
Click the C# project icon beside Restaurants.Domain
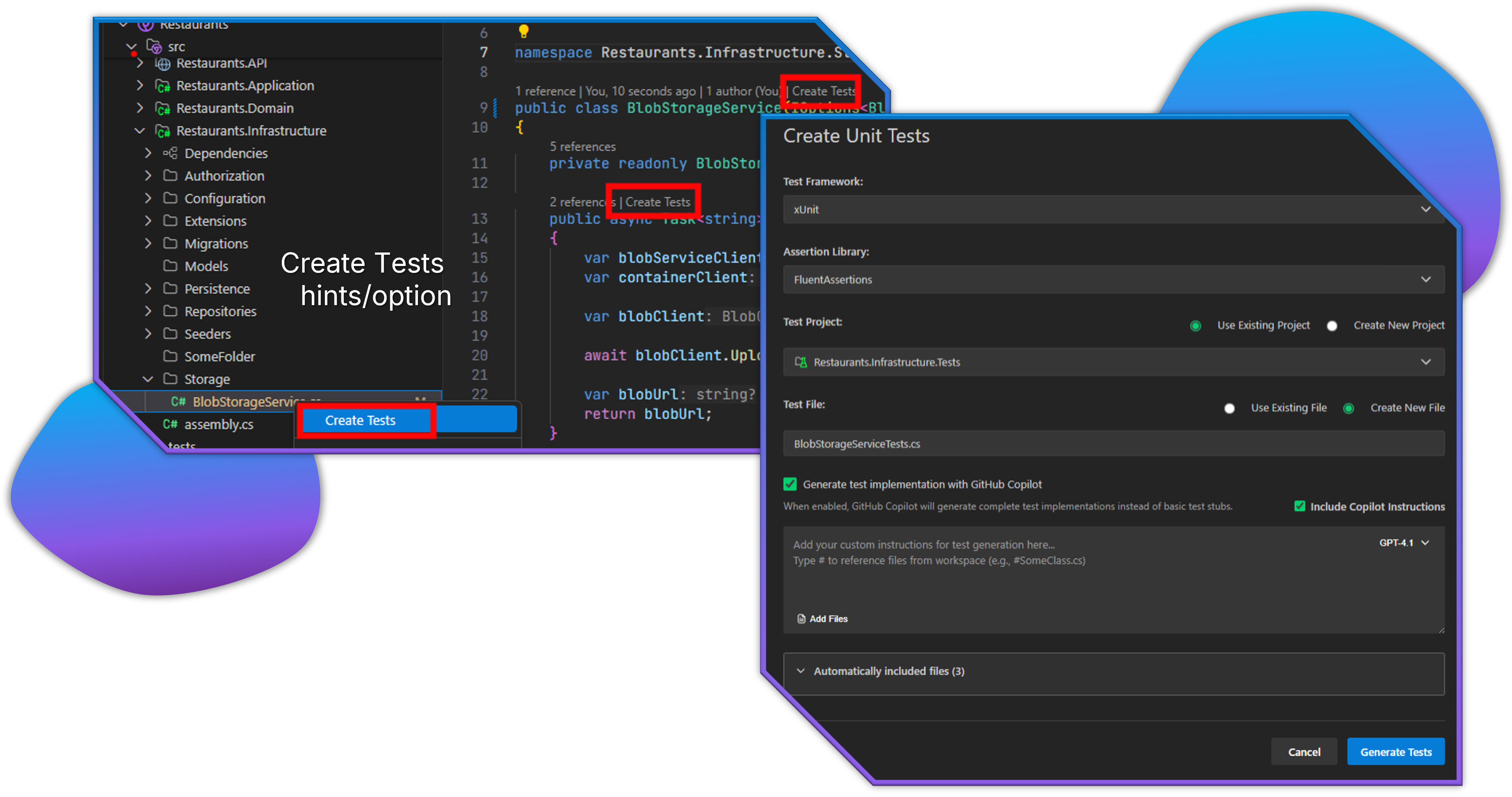pos(162,109)
